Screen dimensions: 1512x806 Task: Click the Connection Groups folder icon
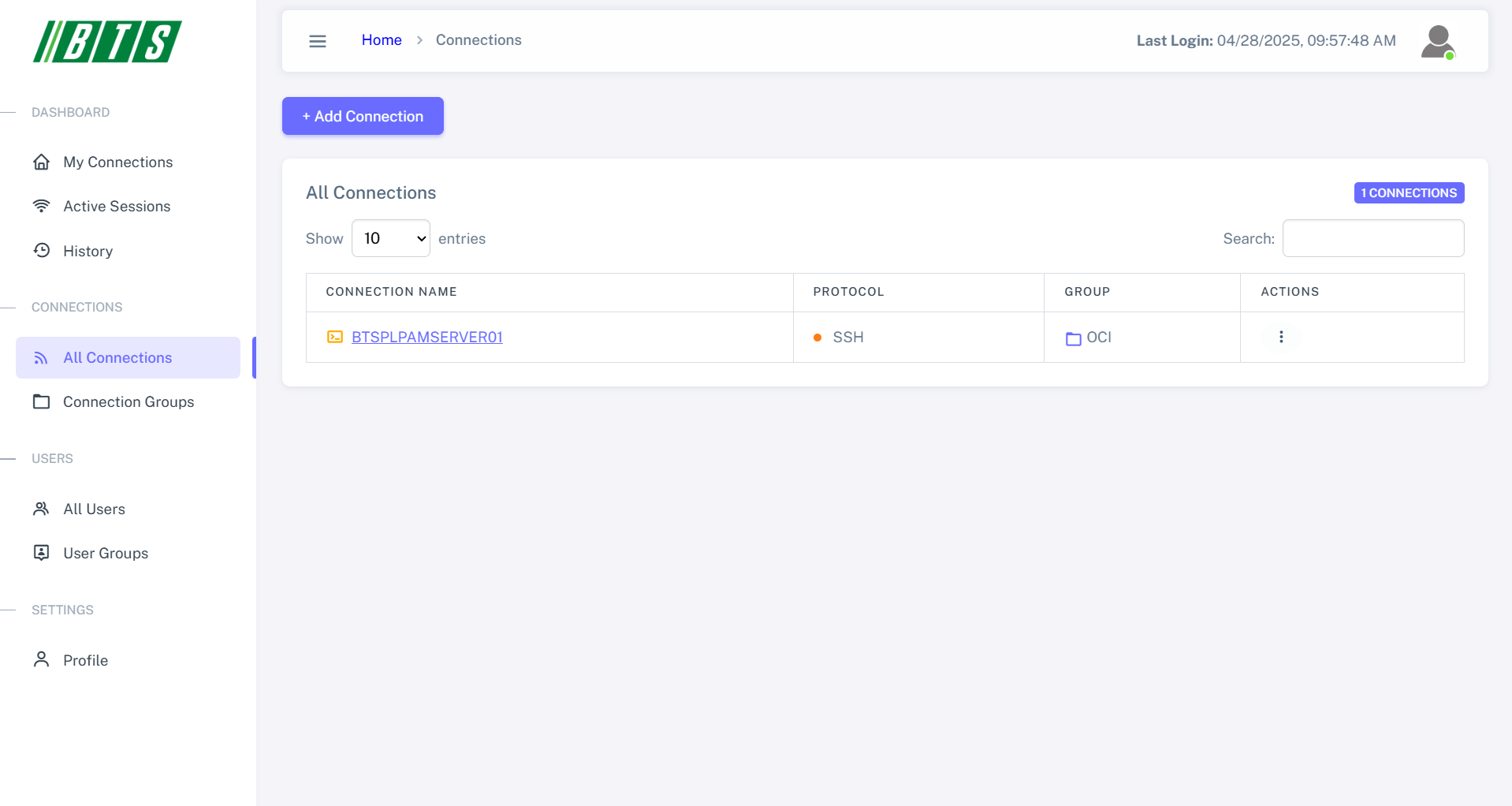click(41, 401)
